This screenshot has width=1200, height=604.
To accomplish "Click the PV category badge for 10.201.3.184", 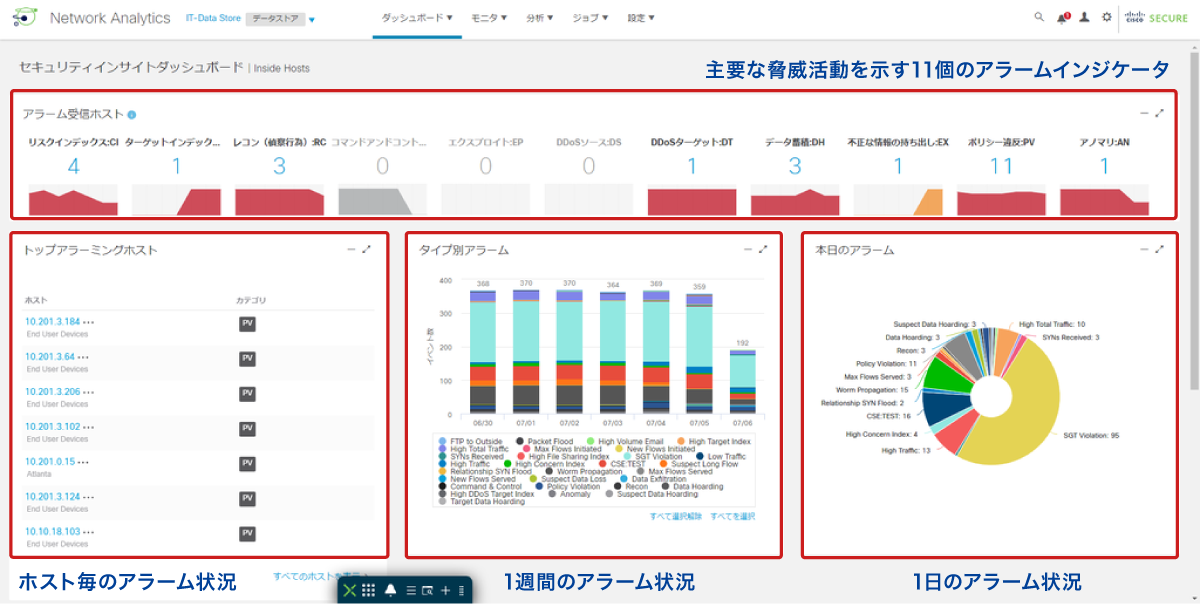I will point(247,324).
